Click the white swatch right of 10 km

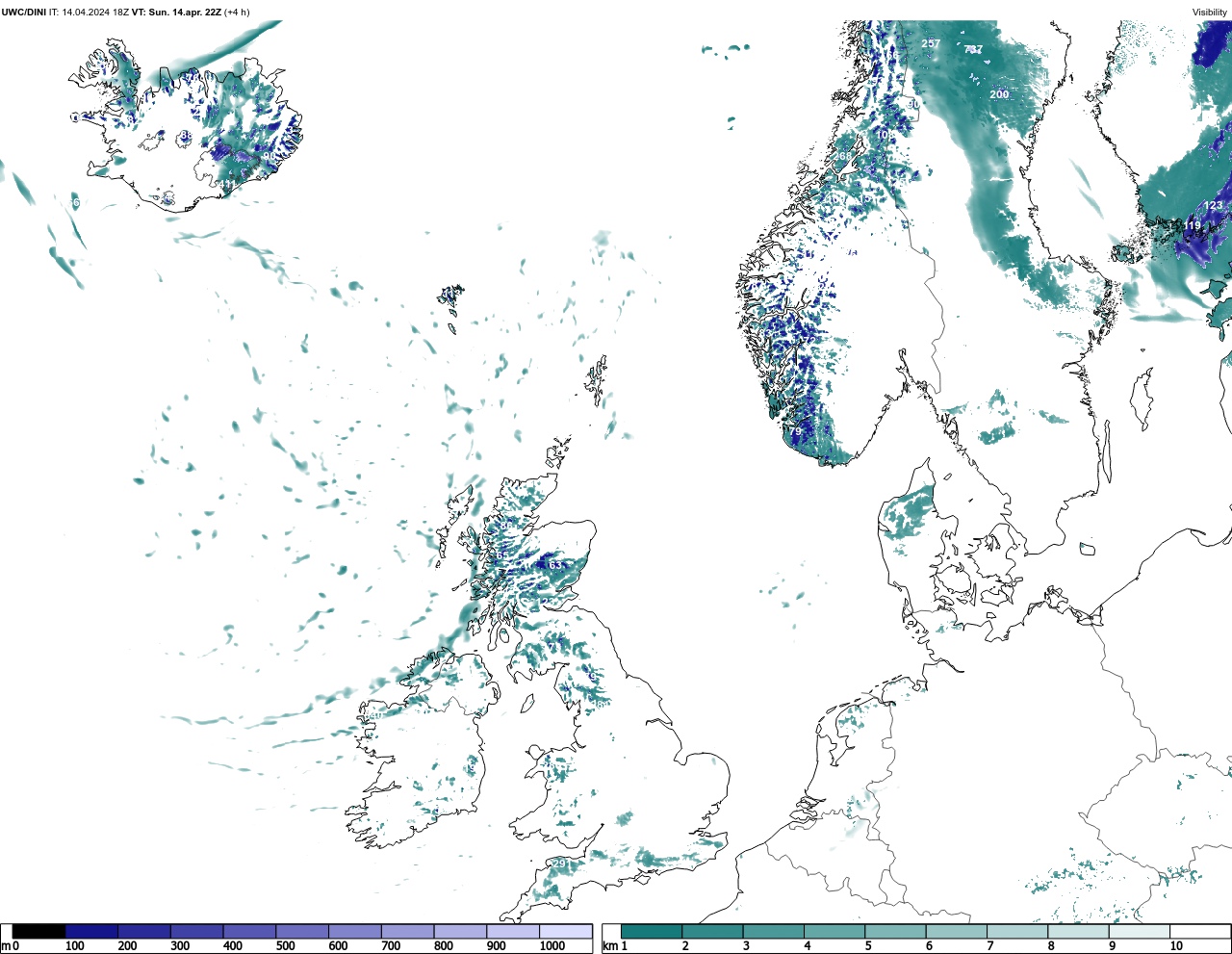click(1200, 931)
